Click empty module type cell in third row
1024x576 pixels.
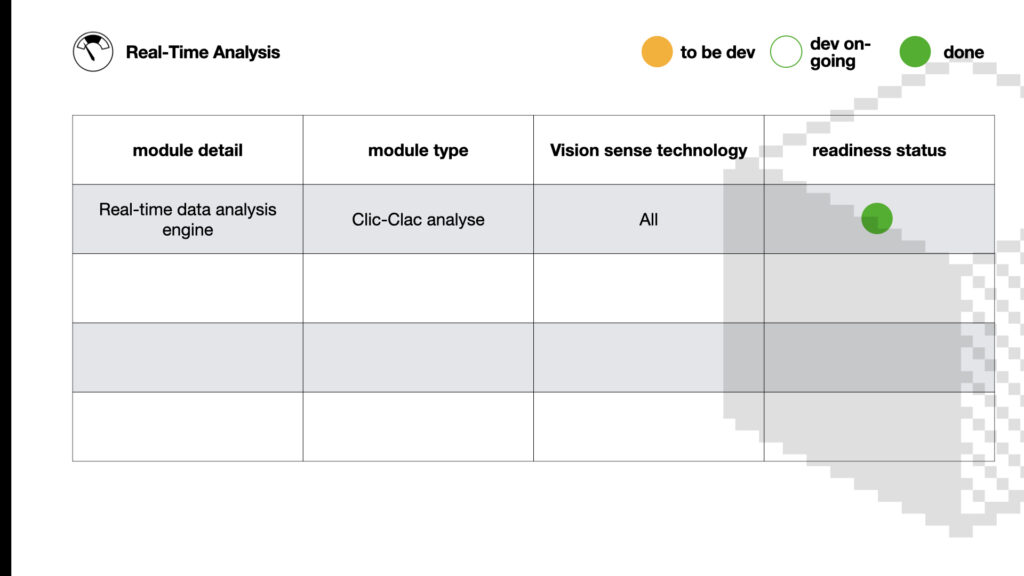point(418,357)
